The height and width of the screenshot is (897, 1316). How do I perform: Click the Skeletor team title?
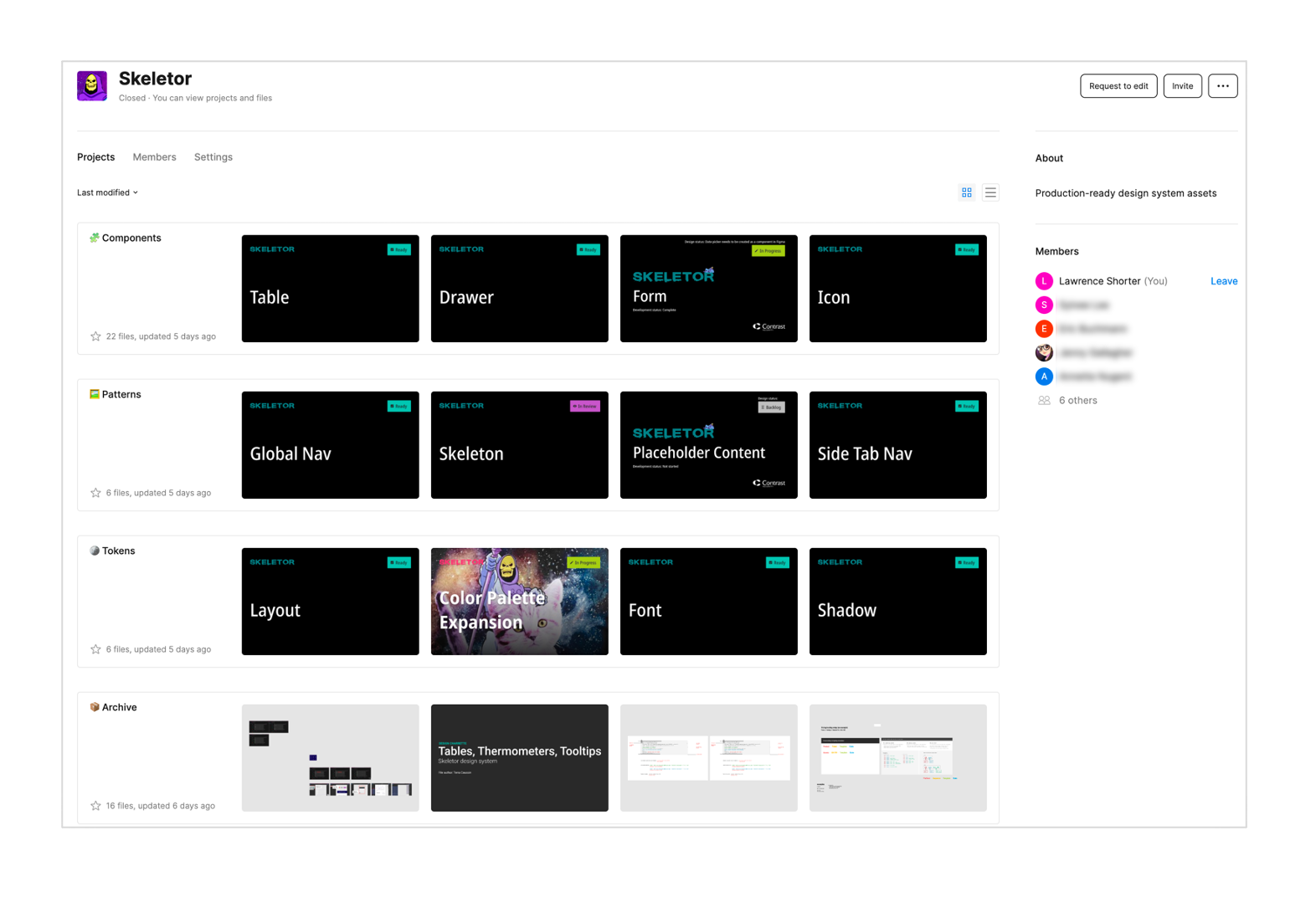[155, 79]
